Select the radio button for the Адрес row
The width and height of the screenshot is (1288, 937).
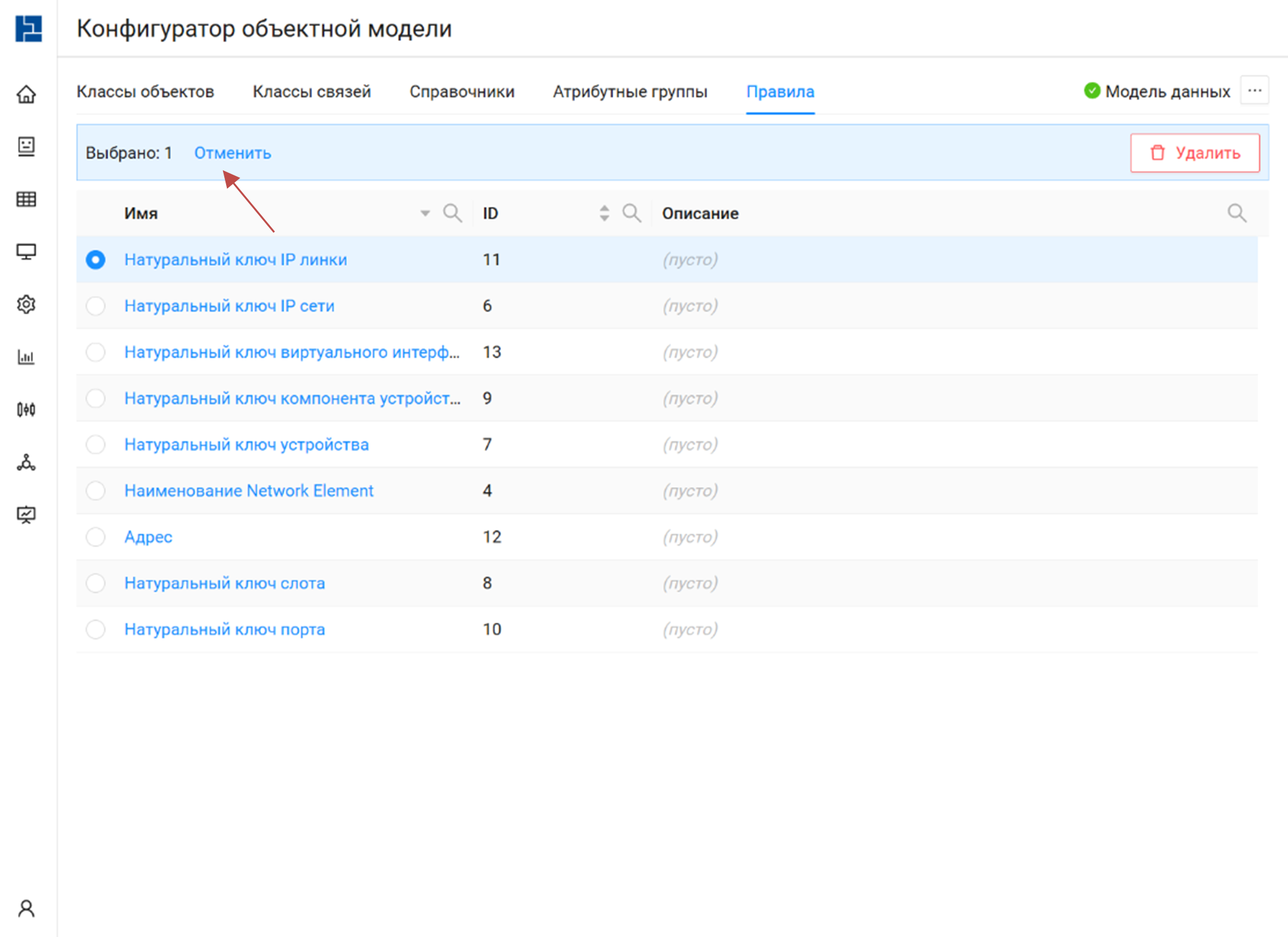click(x=95, y=537)
